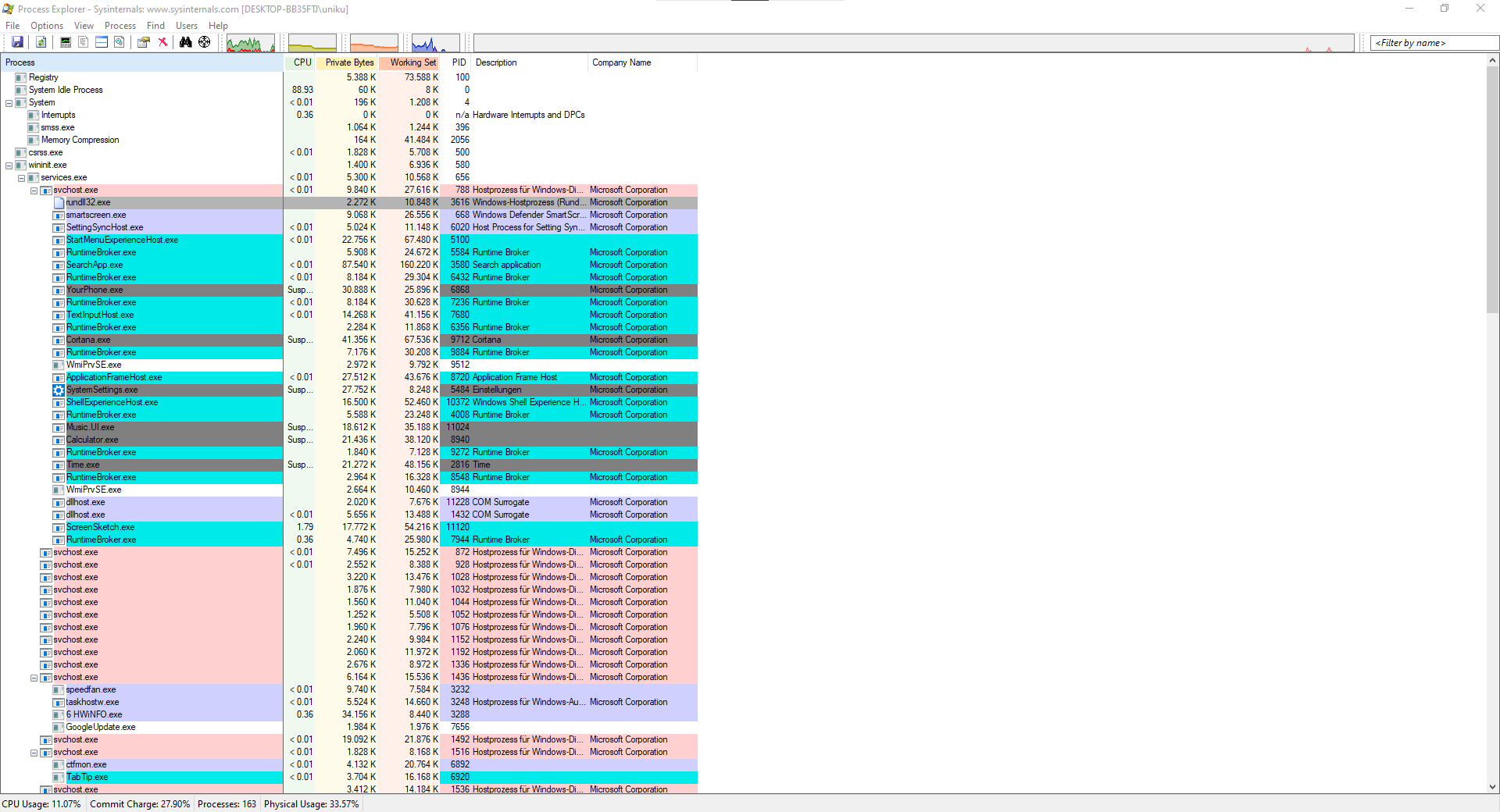Sort by the Working Set column header
1500x812 pixels.
click(409, 62)
